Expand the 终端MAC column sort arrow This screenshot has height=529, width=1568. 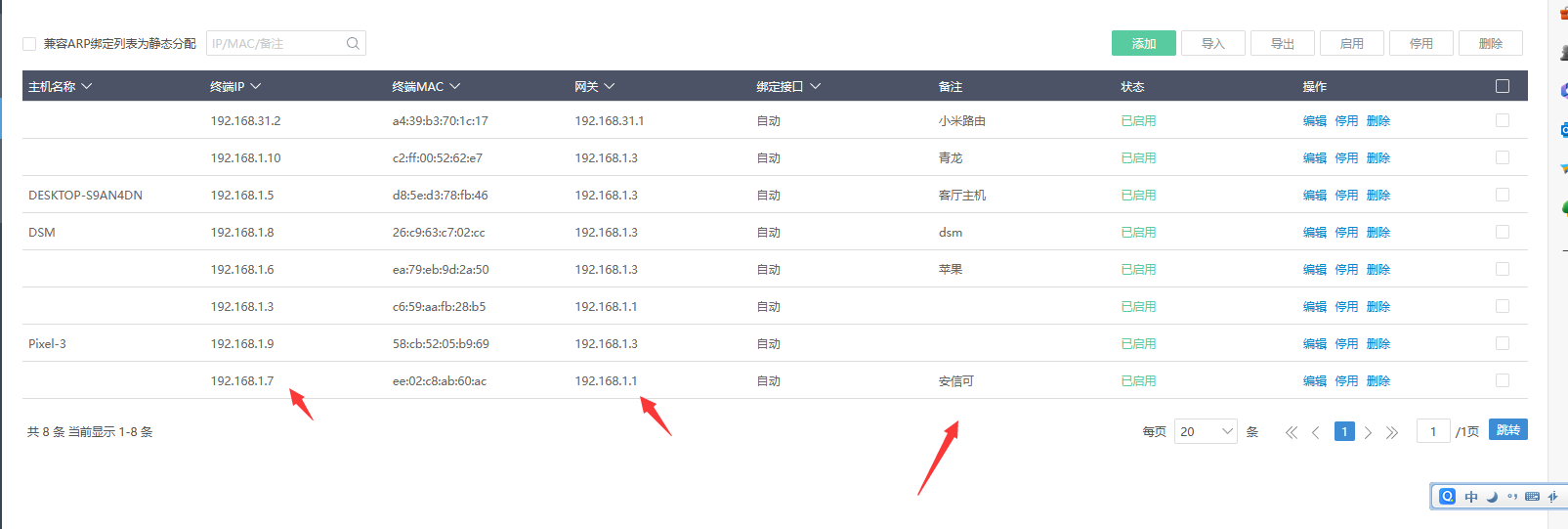coord(455,86)
